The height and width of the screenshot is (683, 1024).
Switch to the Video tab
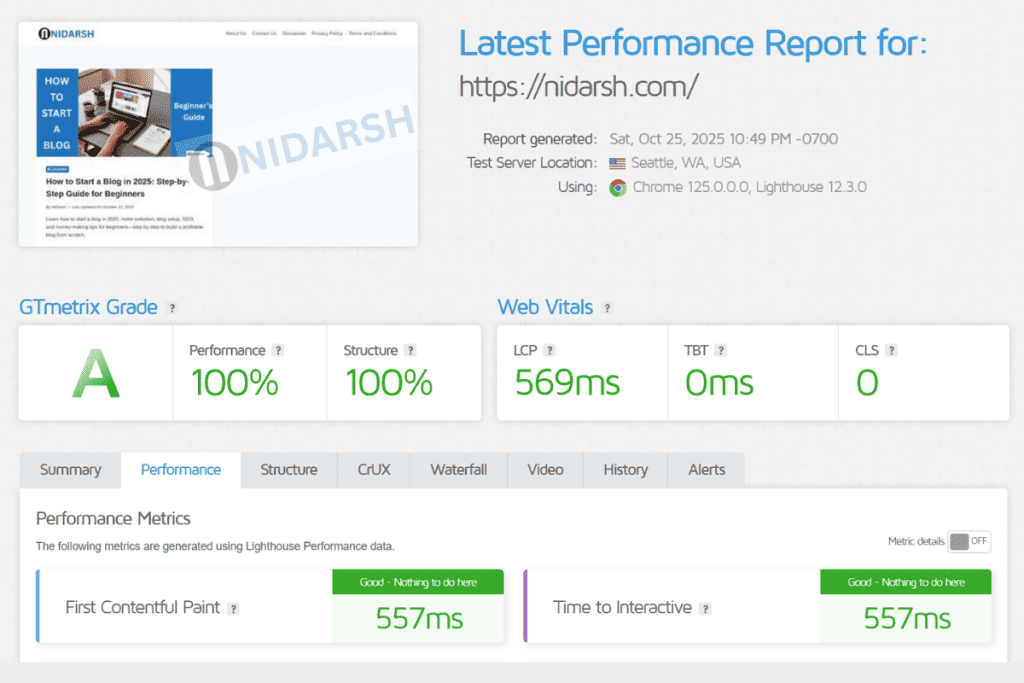(544, 469)
